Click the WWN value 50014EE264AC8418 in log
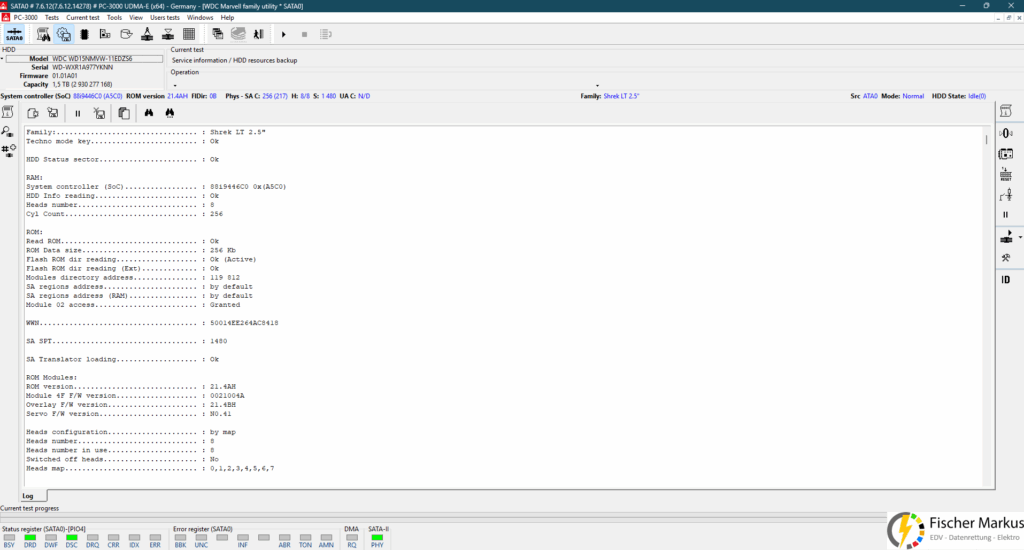Viewport: 1024px width, 550px height. 244,323
